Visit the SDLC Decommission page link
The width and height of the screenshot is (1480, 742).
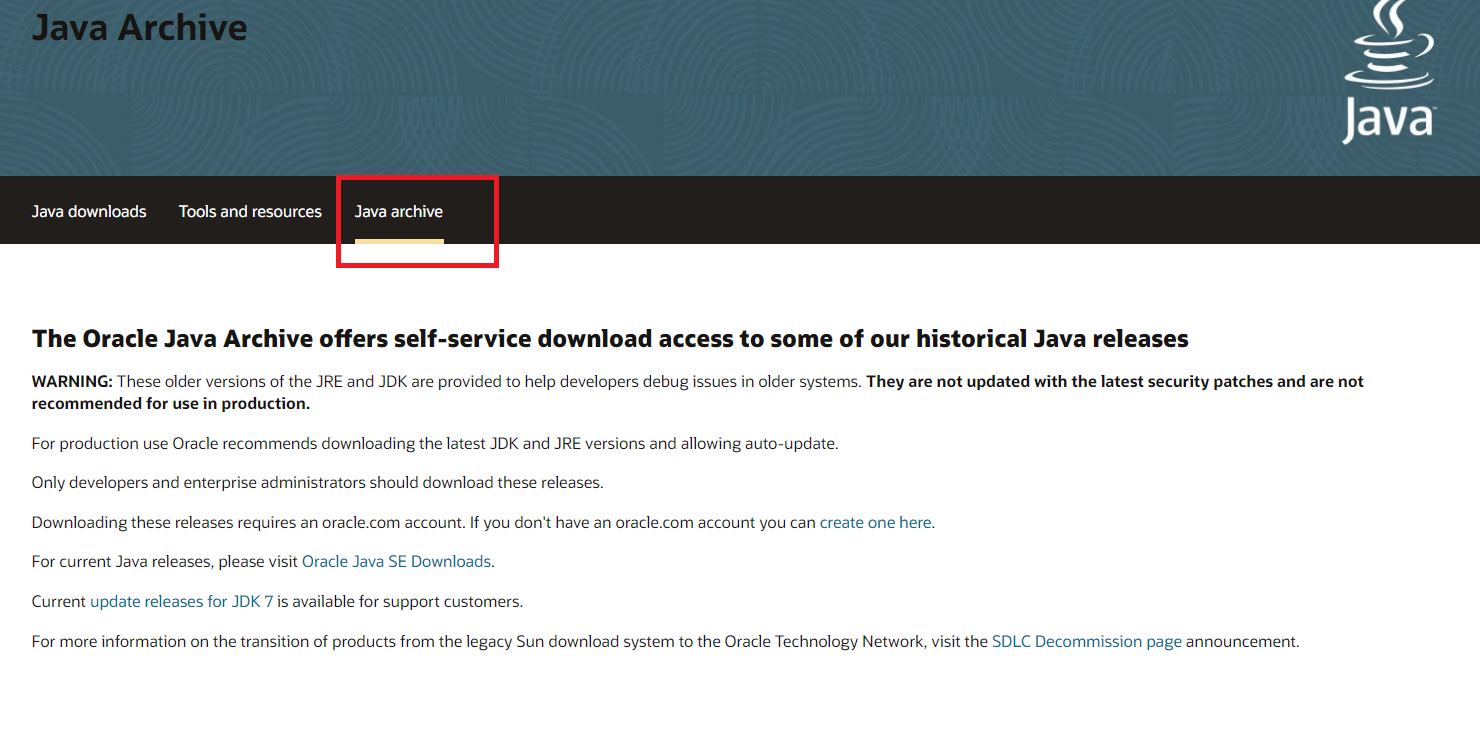pos(1087,642)
